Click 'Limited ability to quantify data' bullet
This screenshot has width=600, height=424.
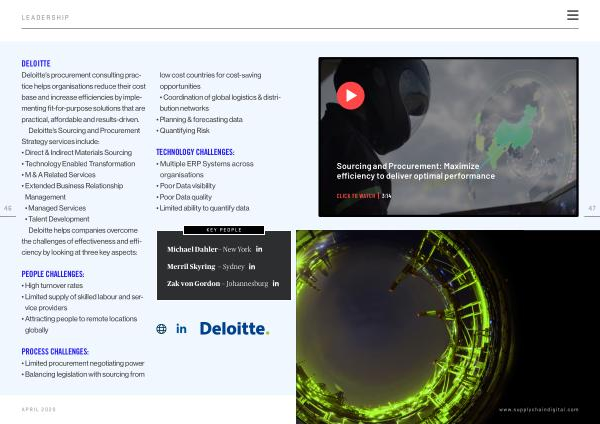(x=203, y=208)
